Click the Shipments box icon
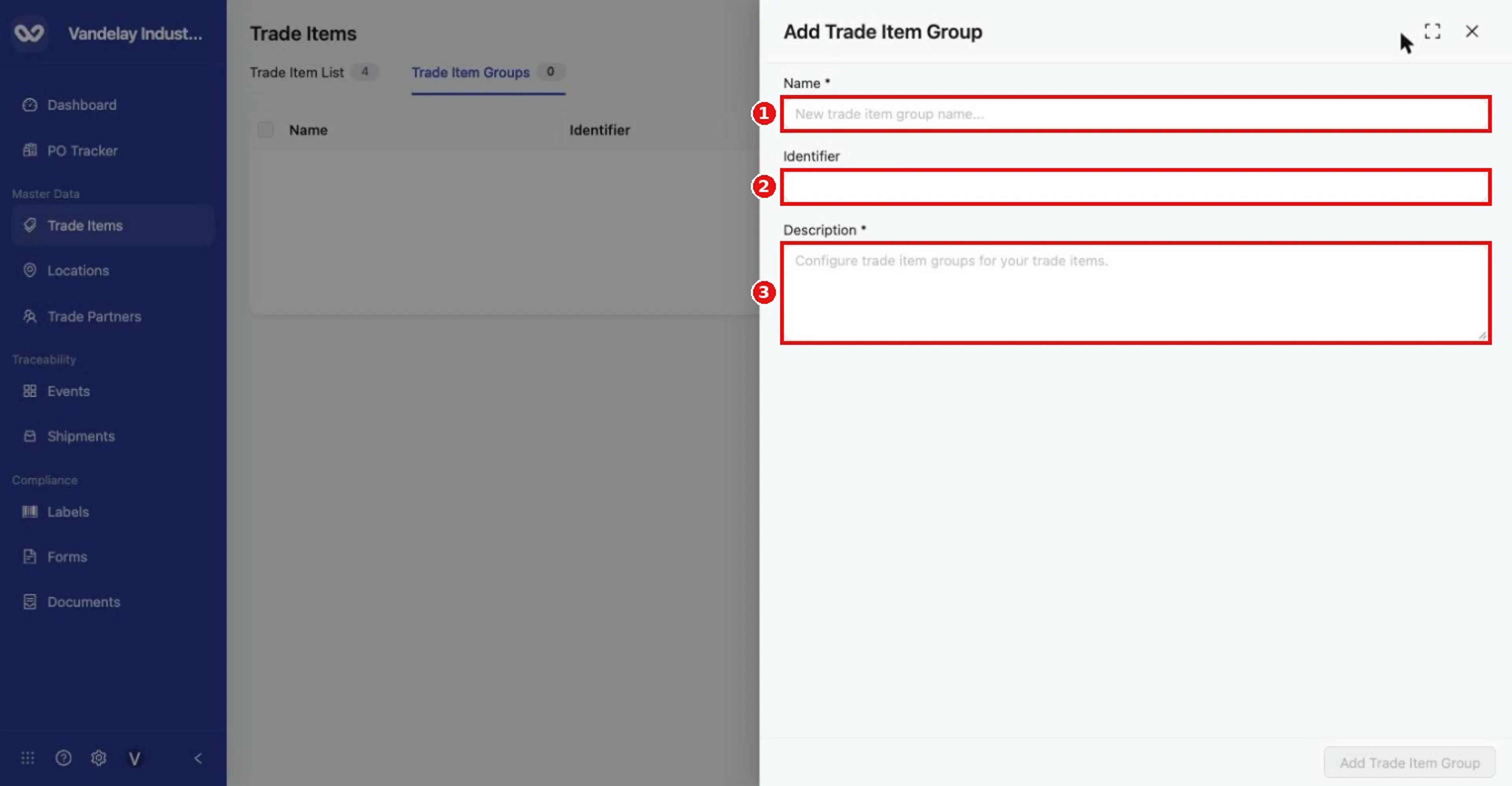Viewport: 1512px width, 786px height. tap(30, 436)
